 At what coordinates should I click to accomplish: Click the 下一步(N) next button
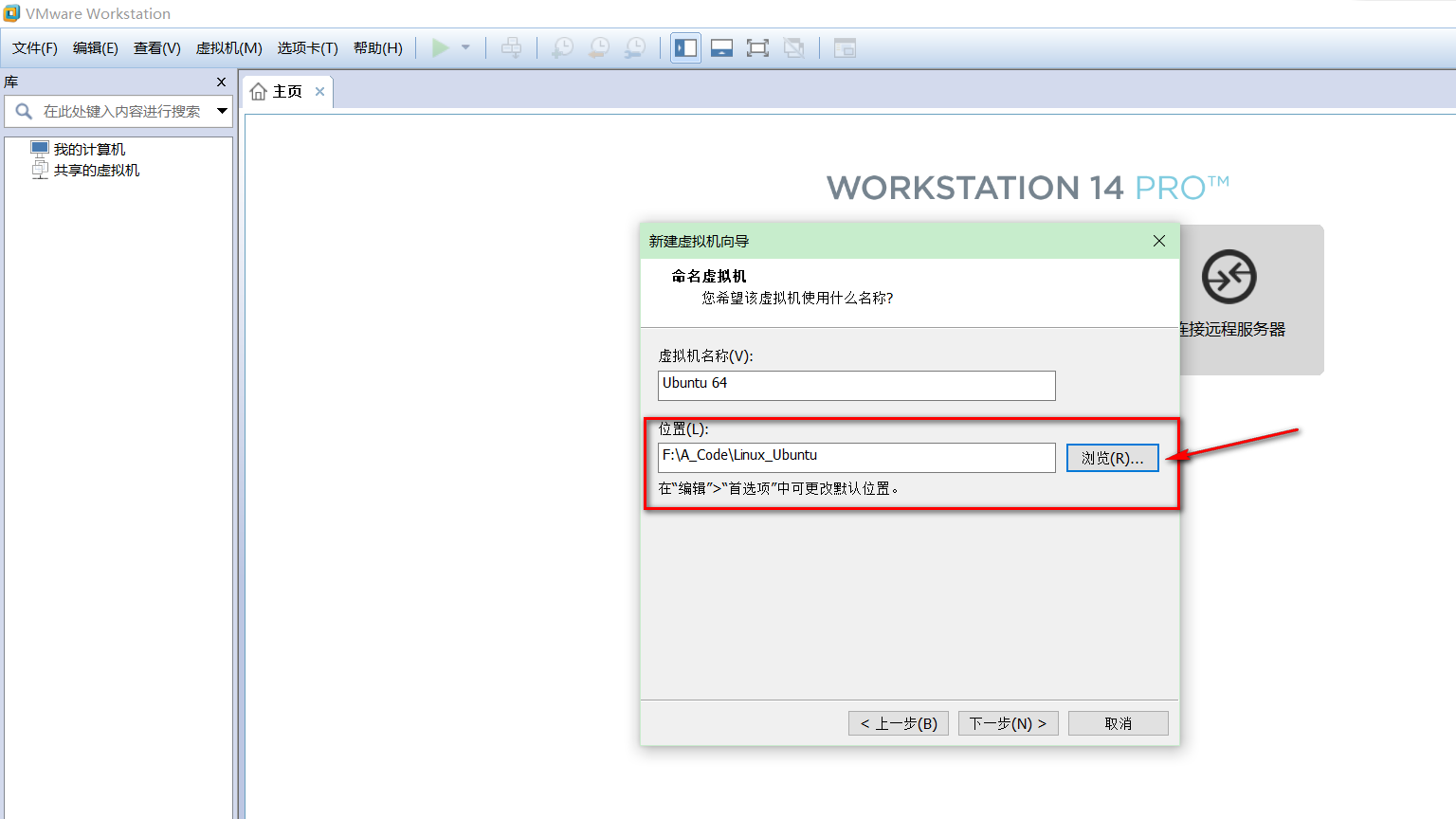click(x=1008, y=722)
